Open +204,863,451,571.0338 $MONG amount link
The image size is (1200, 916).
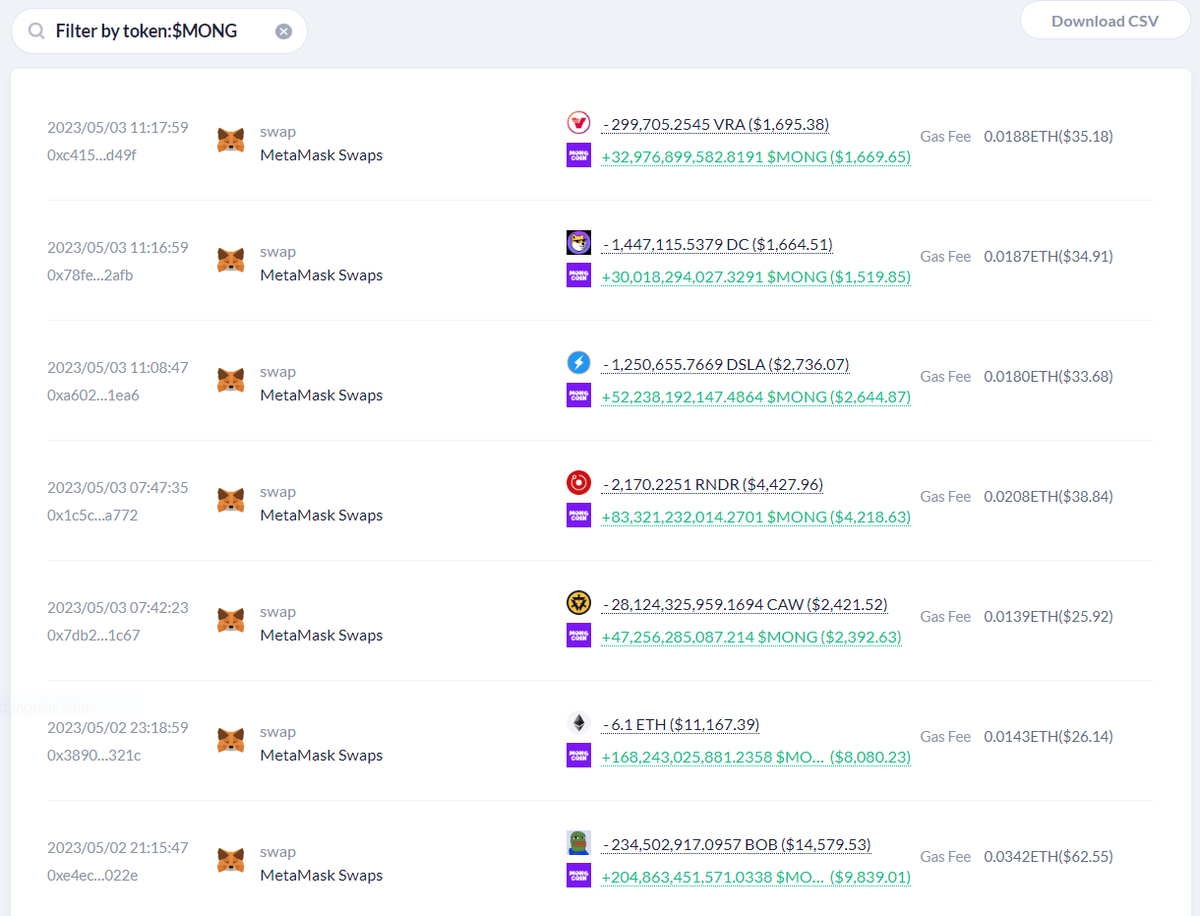(756, 877)
